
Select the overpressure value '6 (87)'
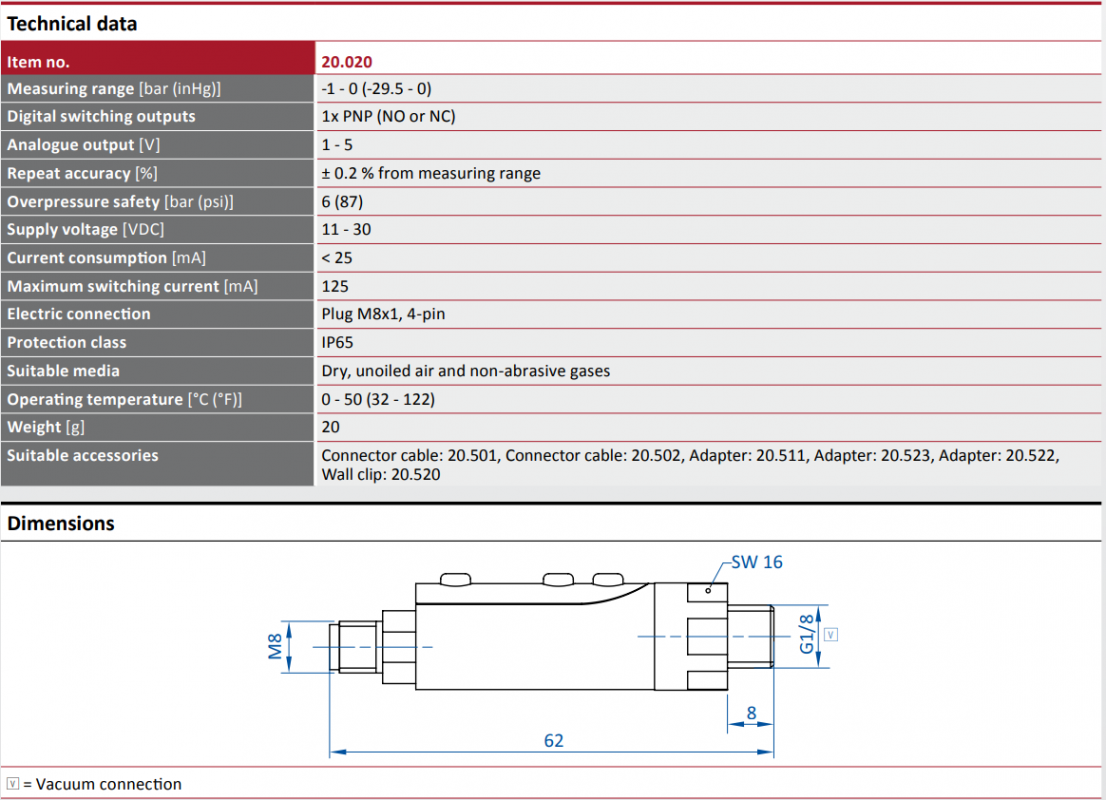point(342,202)
